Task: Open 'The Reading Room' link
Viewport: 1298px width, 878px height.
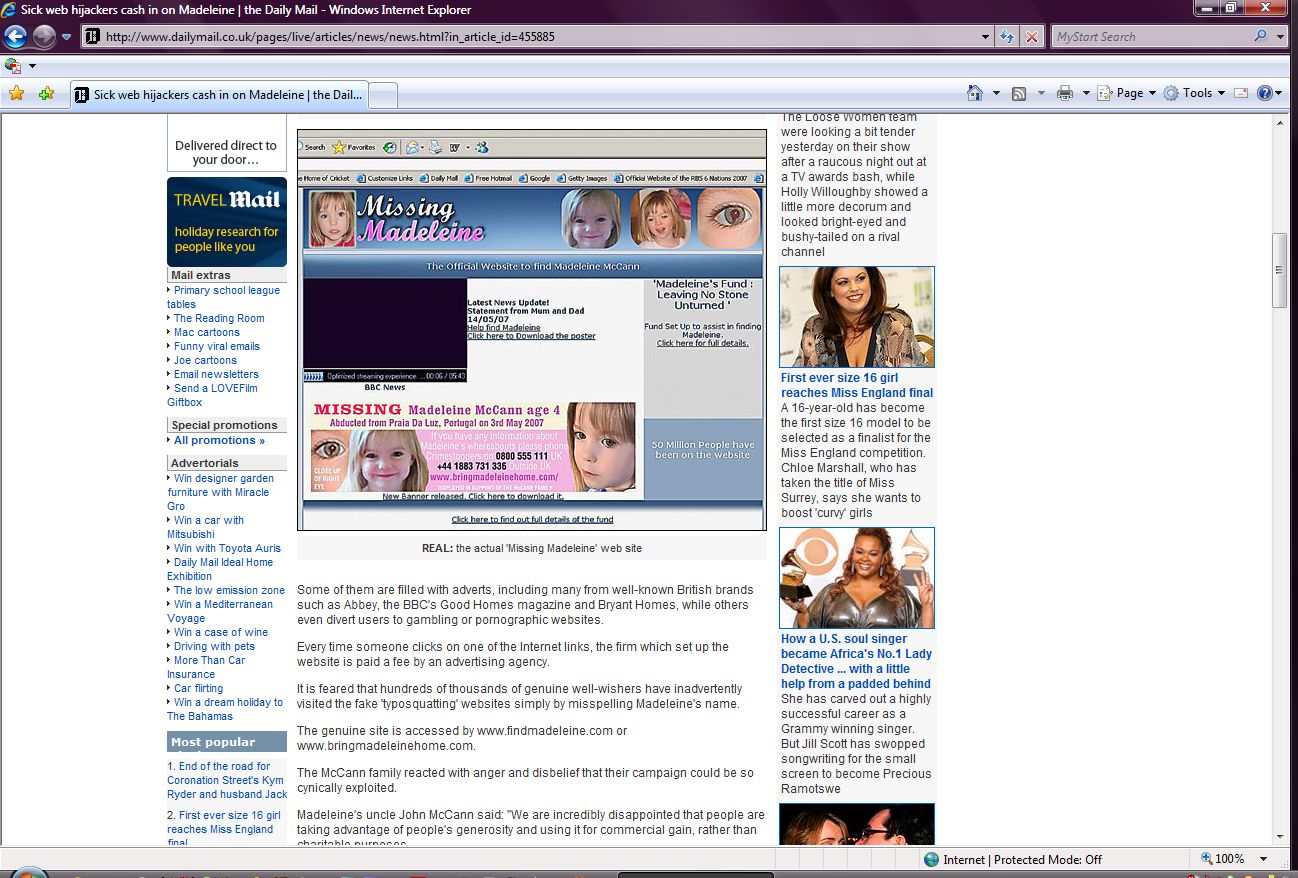Action: [219, 318]
